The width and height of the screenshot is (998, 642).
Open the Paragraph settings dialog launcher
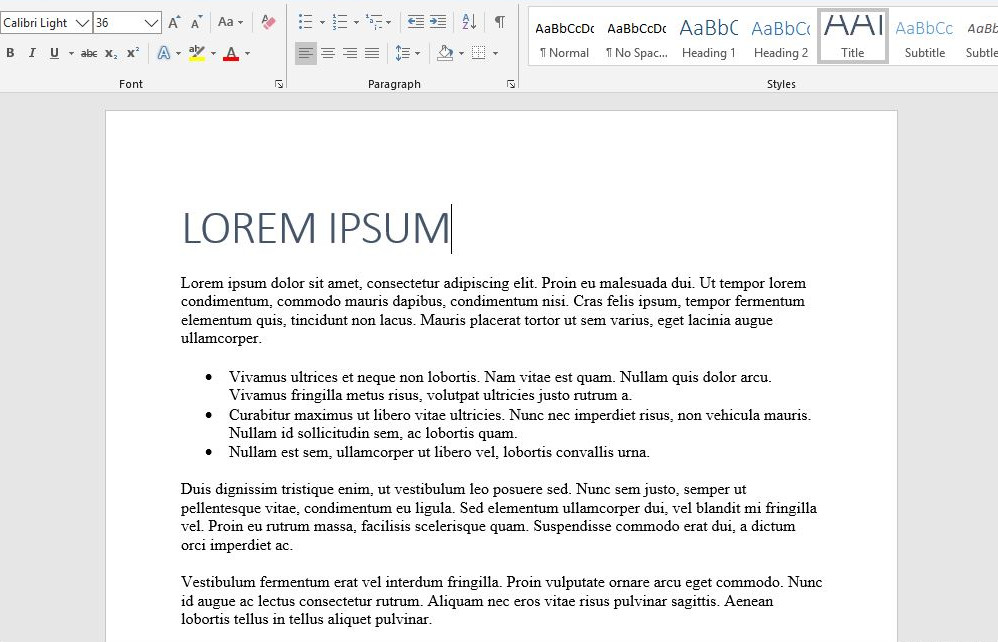pos(511,85)
